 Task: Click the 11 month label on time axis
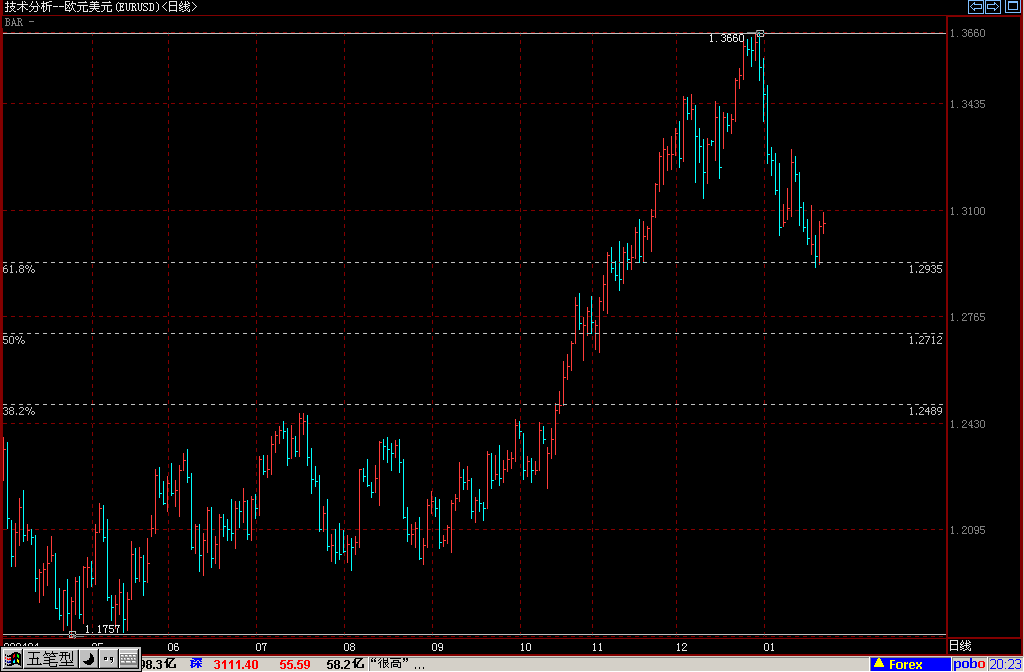(x=598, y=647)
